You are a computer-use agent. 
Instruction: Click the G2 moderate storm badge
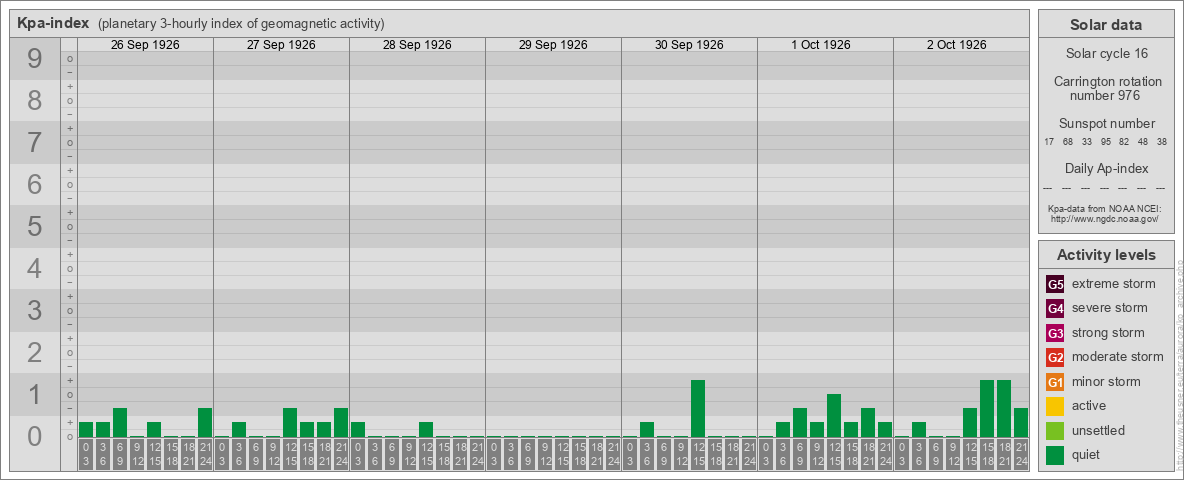point(1055,357)
